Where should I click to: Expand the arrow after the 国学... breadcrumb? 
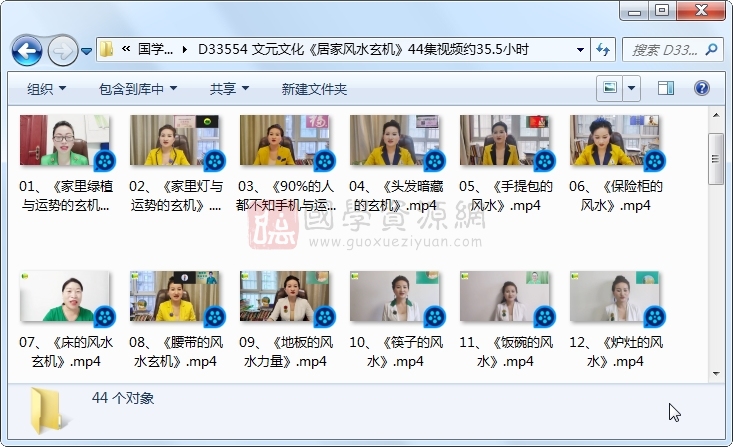pyautogui.click(x=185, y=49)
